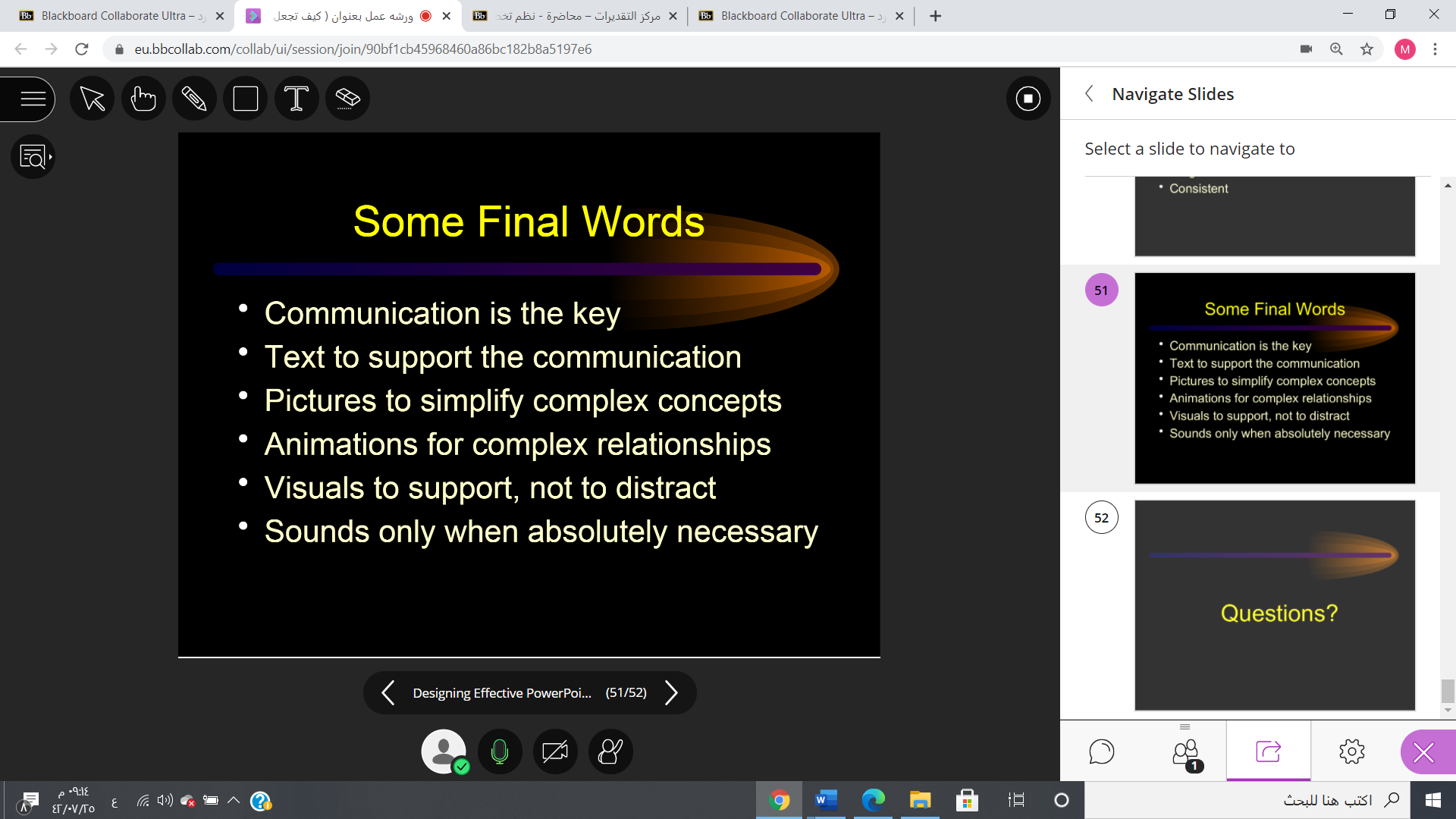Select the Hand pan tool
Viewport: 1456px width, 819px height.
tap(143, 99)
